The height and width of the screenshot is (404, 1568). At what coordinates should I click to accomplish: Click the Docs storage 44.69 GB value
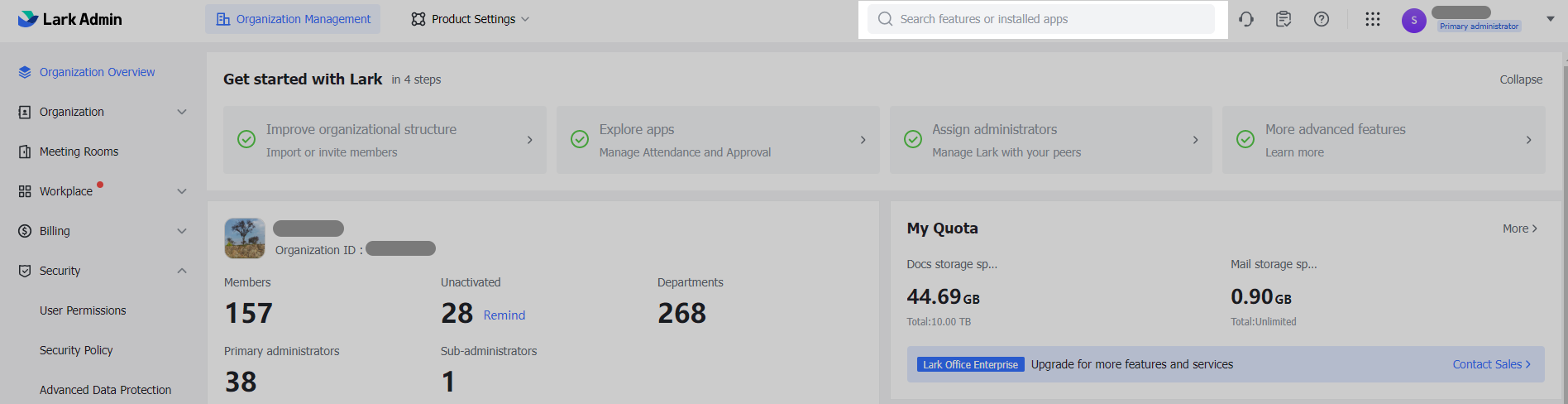pos(943,296)
